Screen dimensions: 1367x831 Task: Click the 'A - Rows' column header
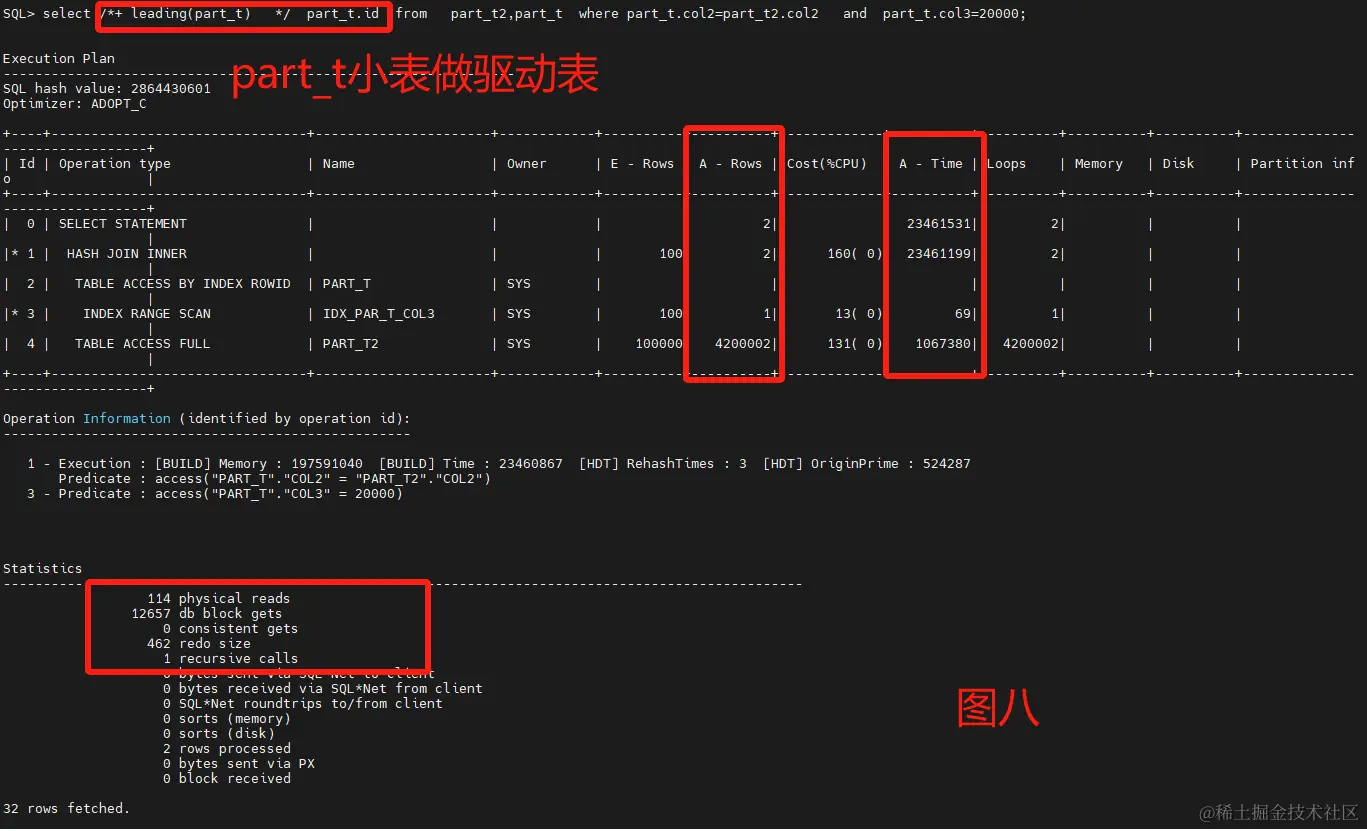(x=731, y=164)
